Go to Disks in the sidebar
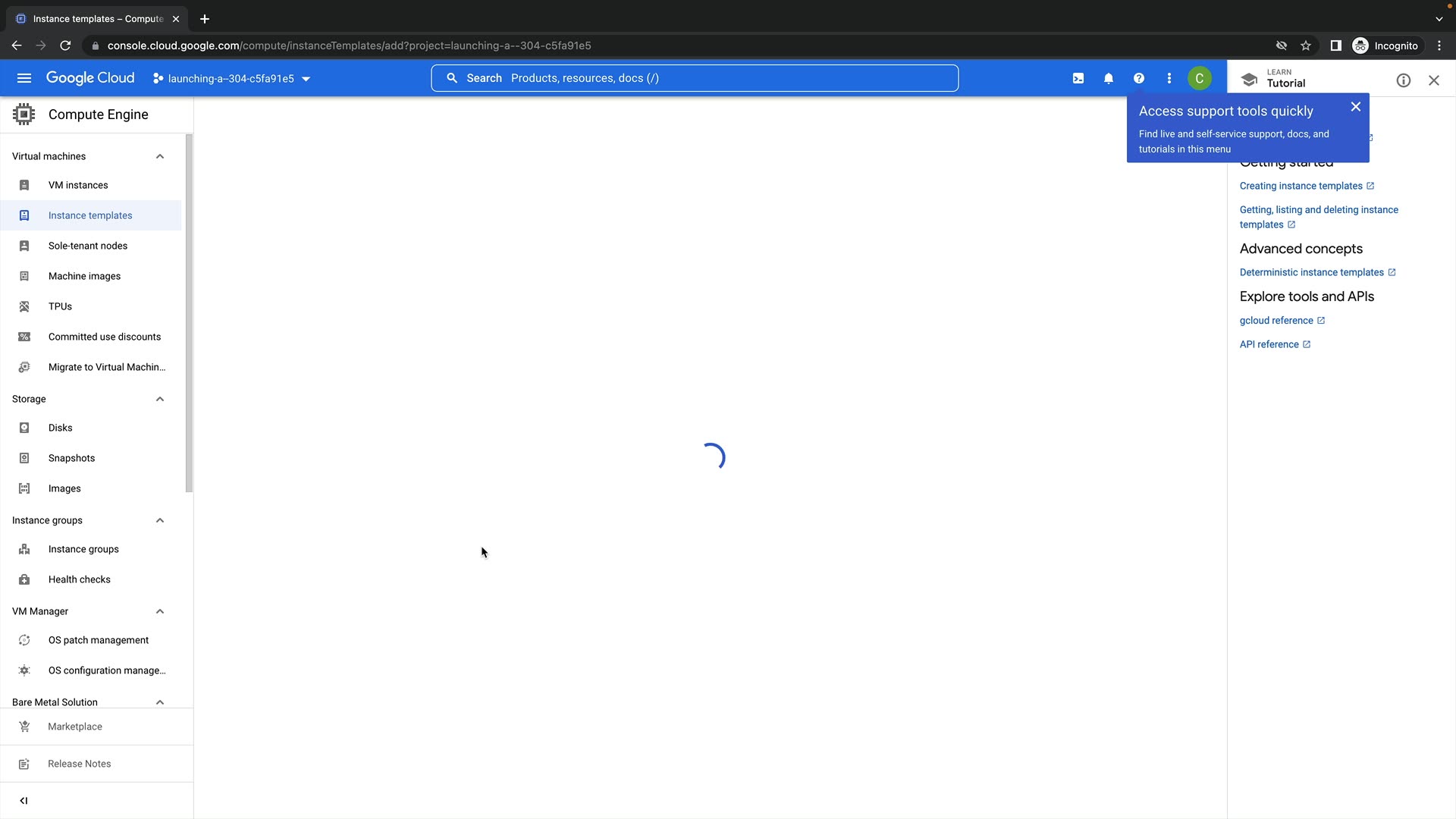 click(61, 428)
